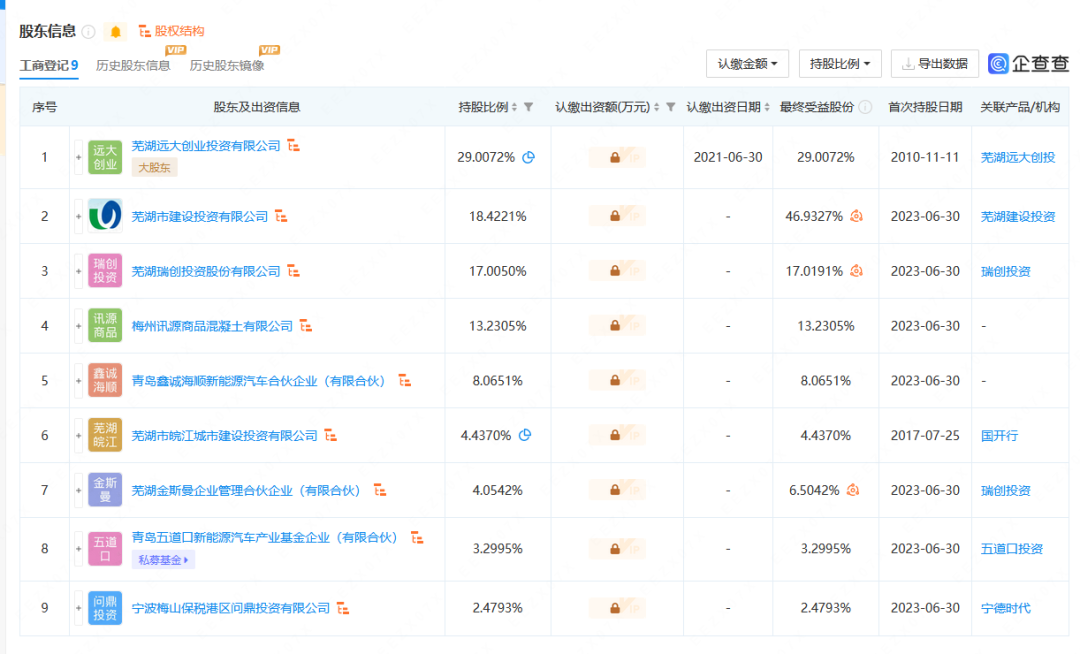The image size is (1080, 654).
Task: Open related institution link 国开行
Action: pos(999,436)
